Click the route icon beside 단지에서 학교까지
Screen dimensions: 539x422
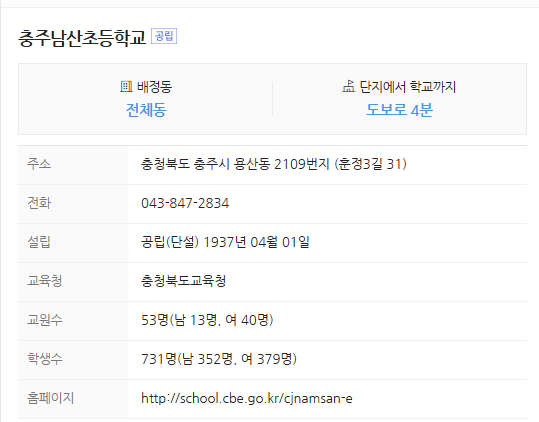348,86
